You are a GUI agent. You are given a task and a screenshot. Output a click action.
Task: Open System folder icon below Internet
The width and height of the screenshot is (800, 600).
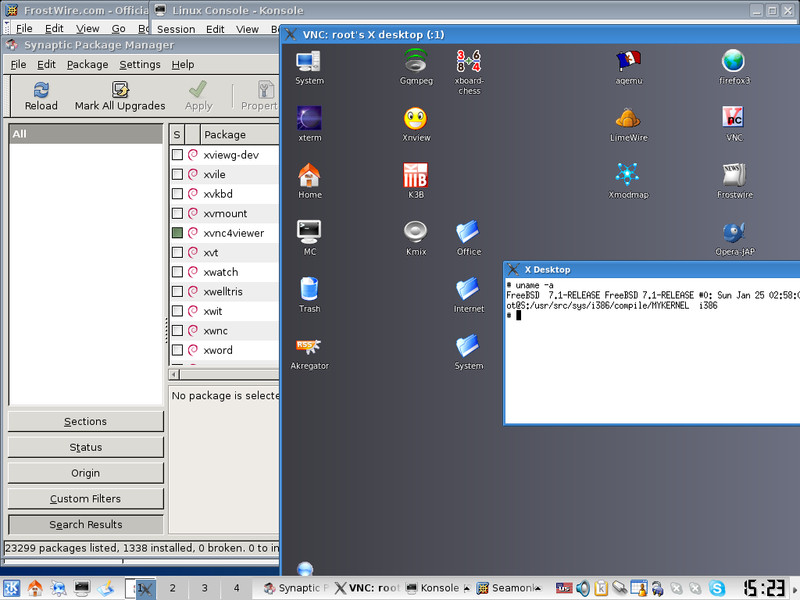click(468, 346)
